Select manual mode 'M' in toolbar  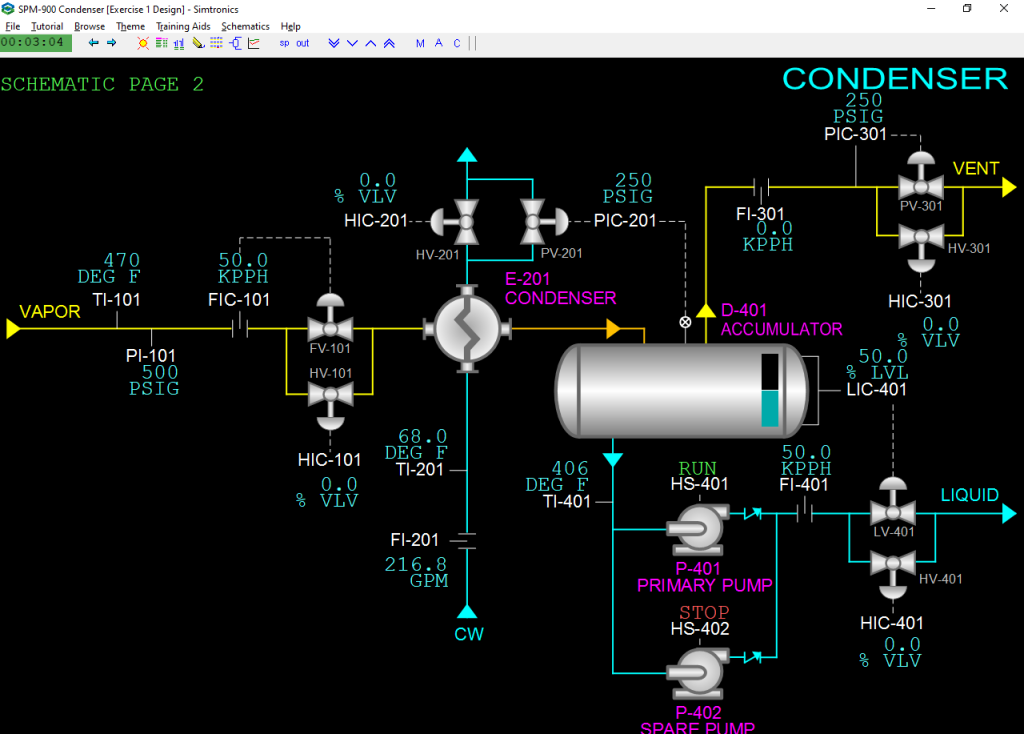coord(420,43)
